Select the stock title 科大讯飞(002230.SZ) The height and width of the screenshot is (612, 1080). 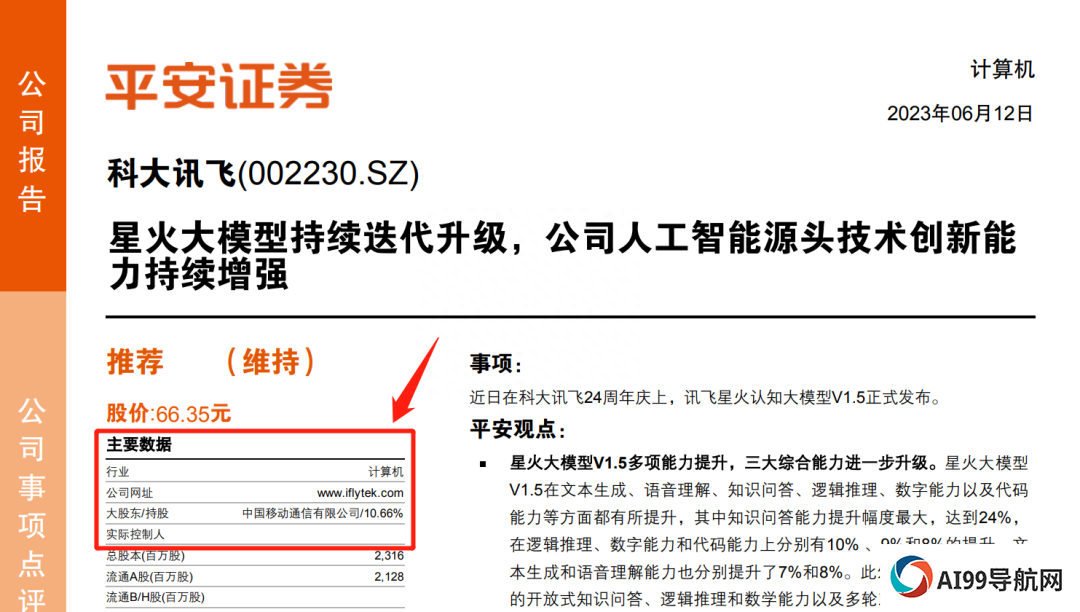click(x=263, y=173)
